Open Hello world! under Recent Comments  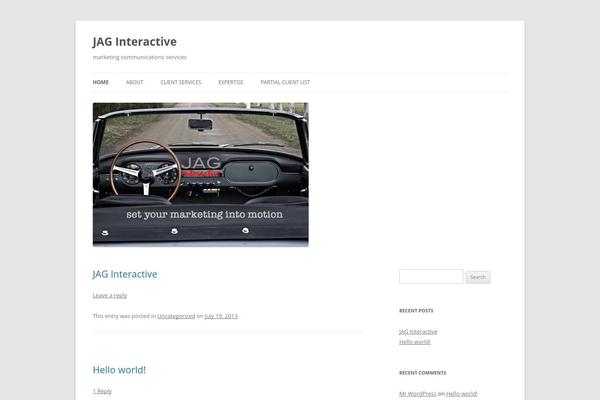(461, 393)
